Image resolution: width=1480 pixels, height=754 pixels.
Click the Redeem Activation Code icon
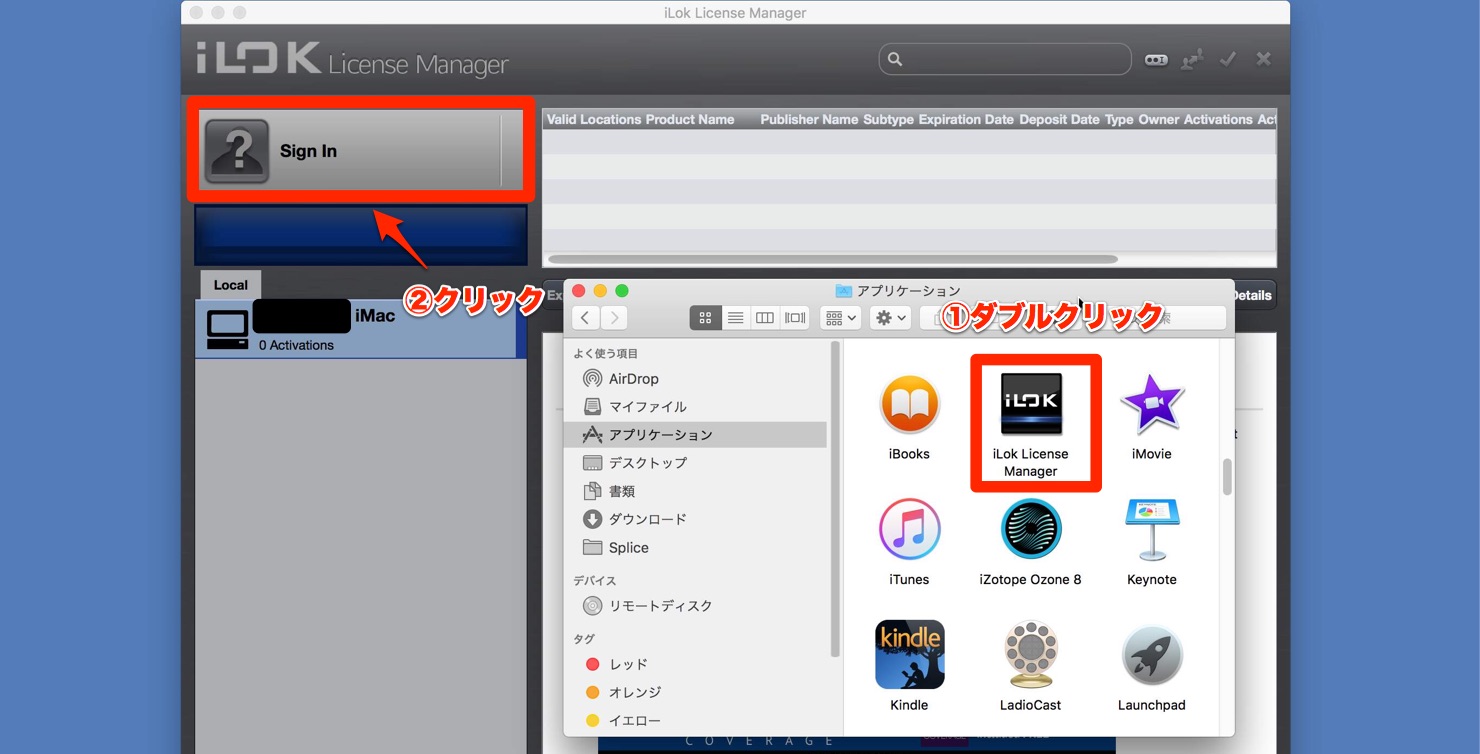(x=1156, y=60)
